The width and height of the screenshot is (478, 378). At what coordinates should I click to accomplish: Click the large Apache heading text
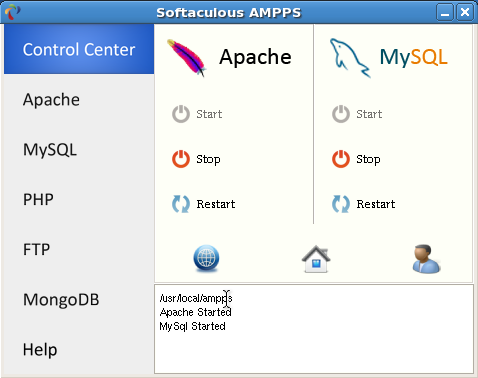coord(255,57)
